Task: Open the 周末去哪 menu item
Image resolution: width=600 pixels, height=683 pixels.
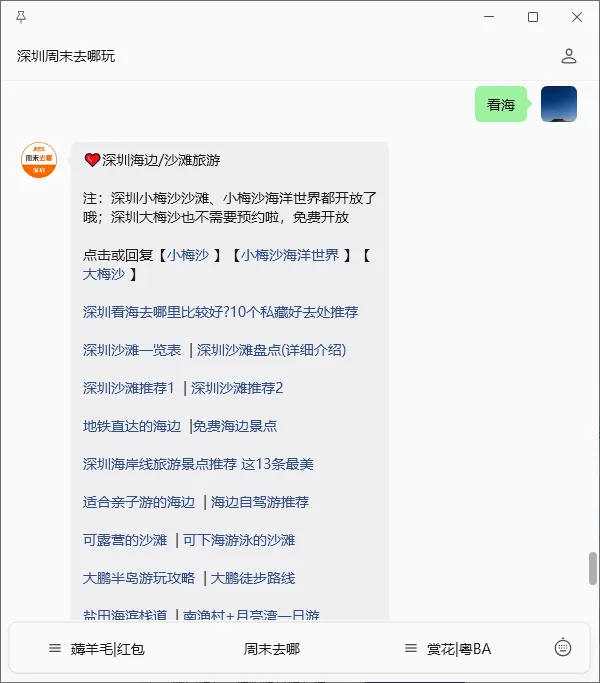Action: (x=272, y=649)
